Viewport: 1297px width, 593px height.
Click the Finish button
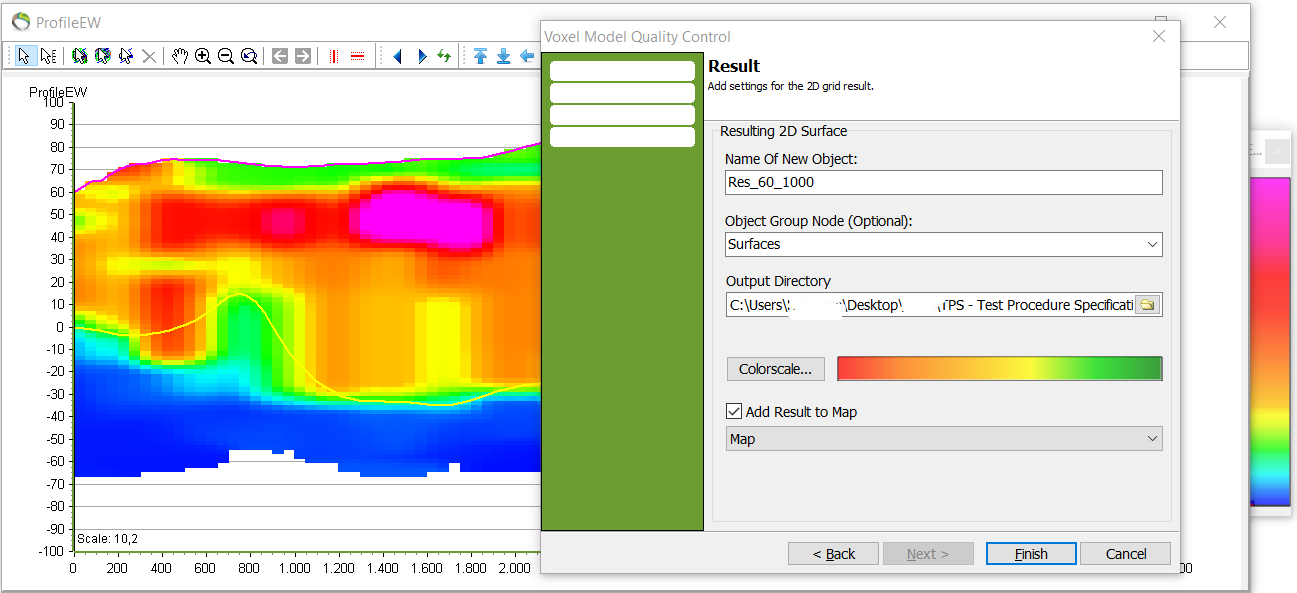[1031, 553]
